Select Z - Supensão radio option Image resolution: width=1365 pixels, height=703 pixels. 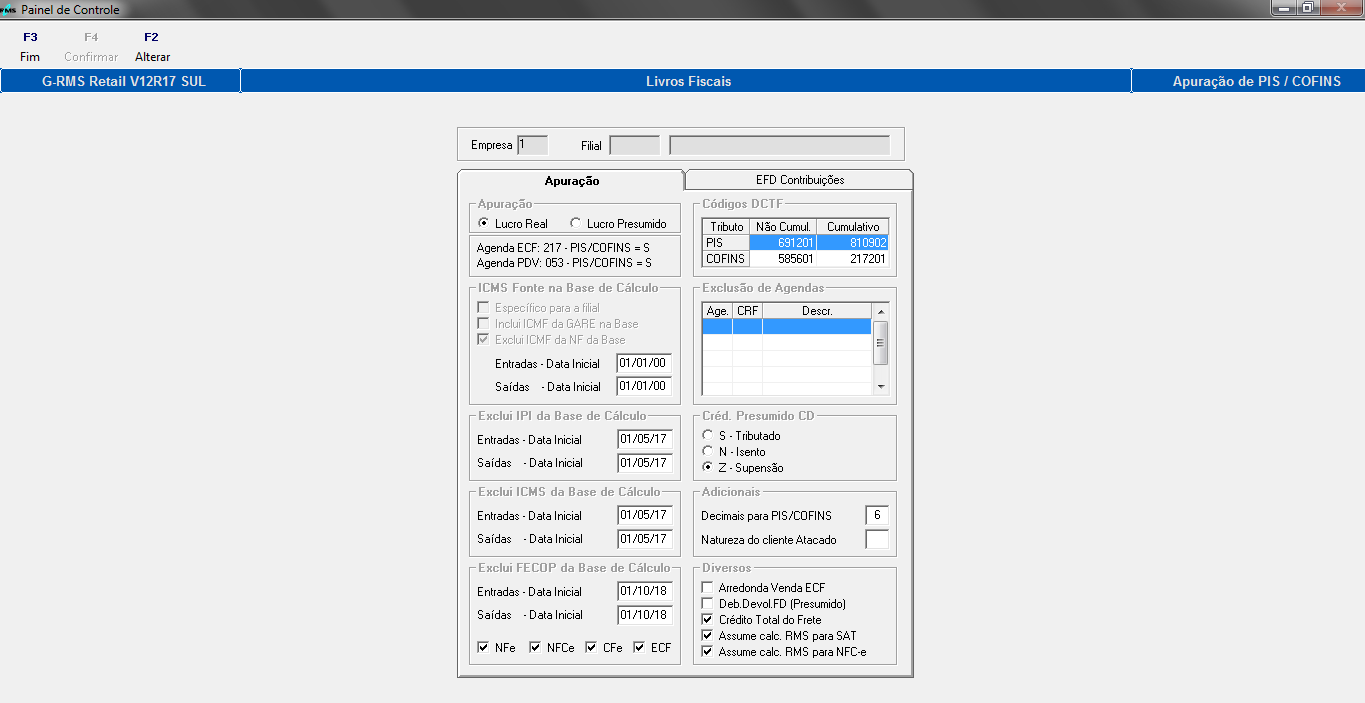point(708,468)
